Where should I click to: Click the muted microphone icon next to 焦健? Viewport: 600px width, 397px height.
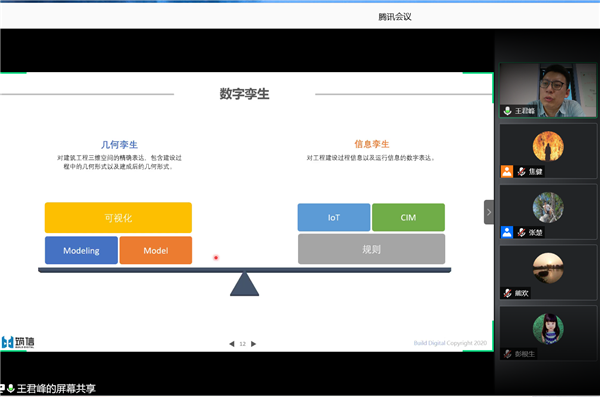[x=521, y=171]
